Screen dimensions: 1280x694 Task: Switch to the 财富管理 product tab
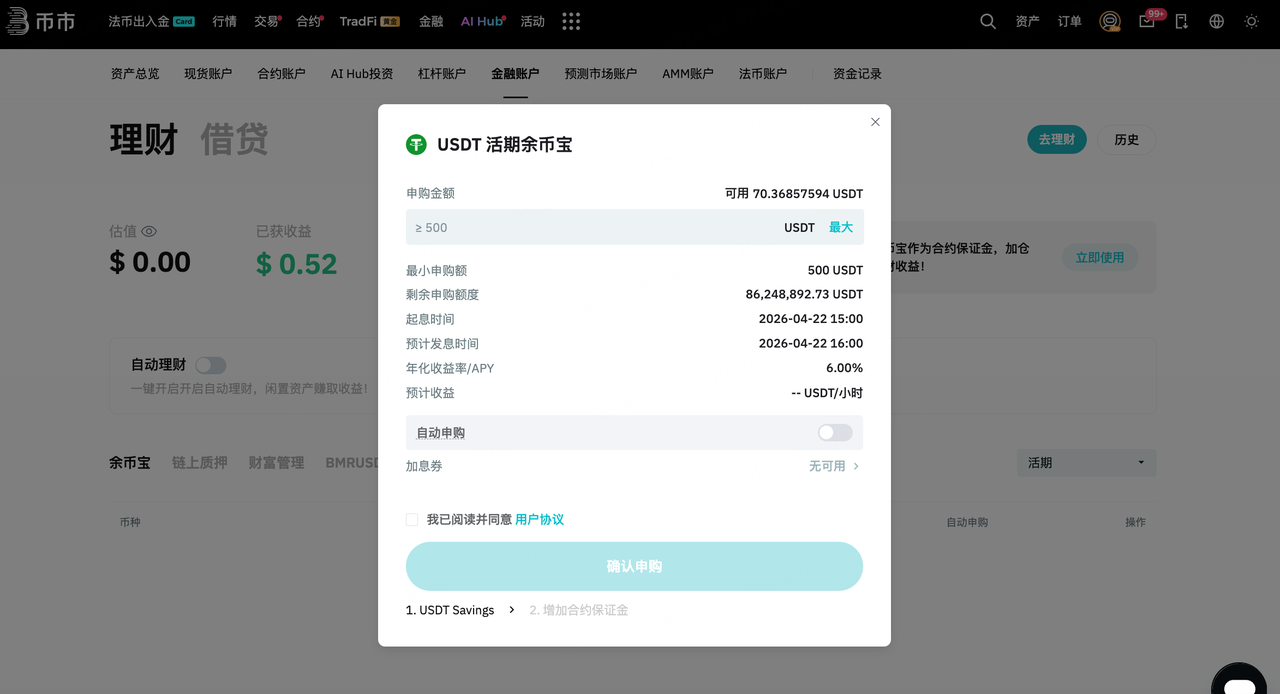tap(276, 463)
